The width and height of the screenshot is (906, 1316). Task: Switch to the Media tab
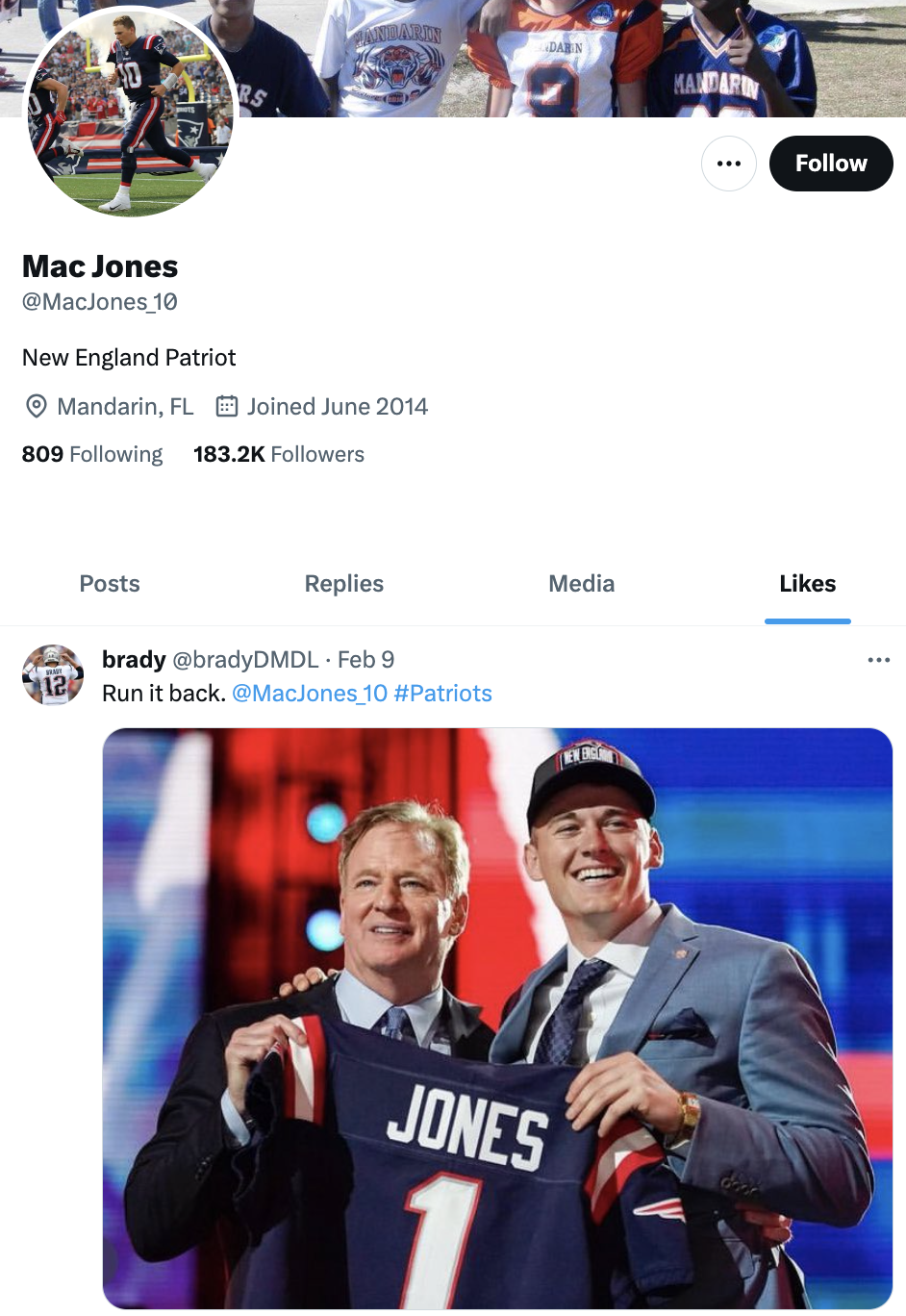(581, 584)
